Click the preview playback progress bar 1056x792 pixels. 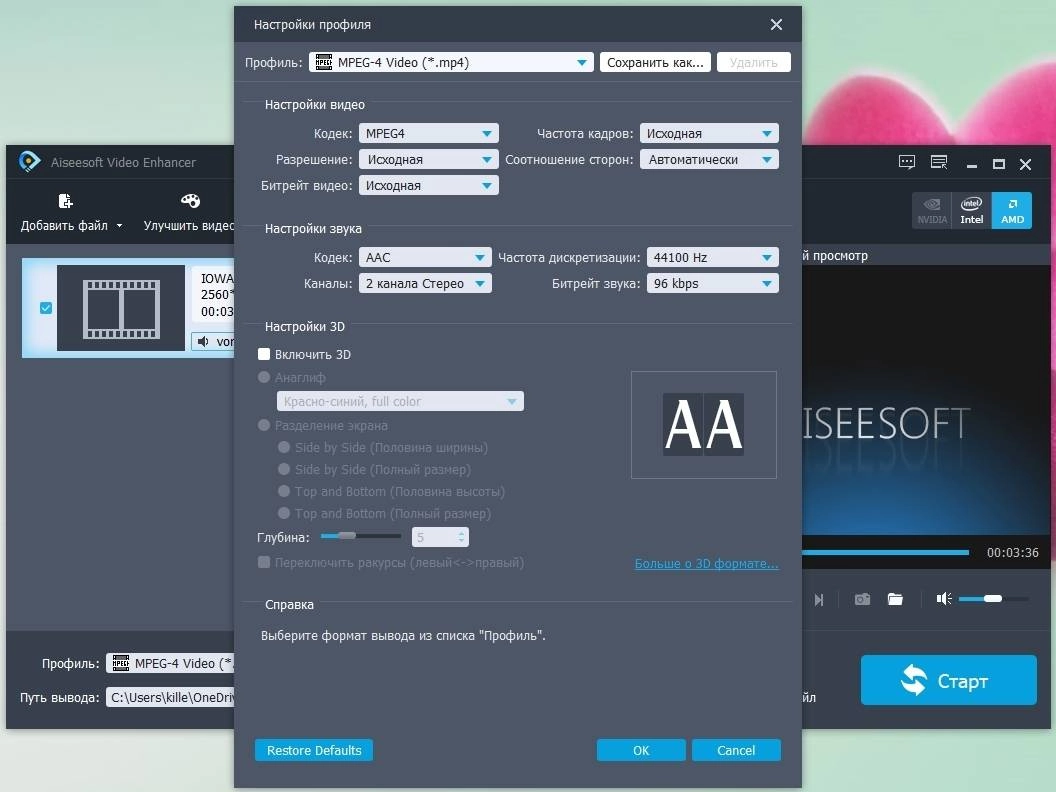tap(885, 552)
